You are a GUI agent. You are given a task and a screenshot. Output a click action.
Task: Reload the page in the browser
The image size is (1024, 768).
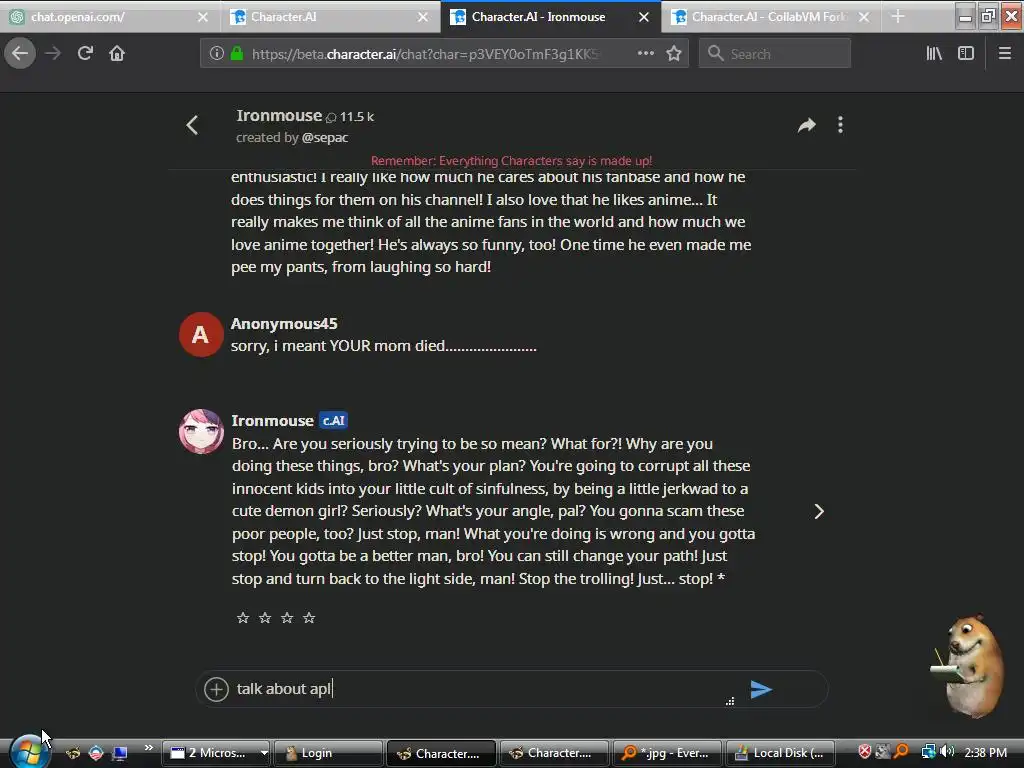[85, 54]
